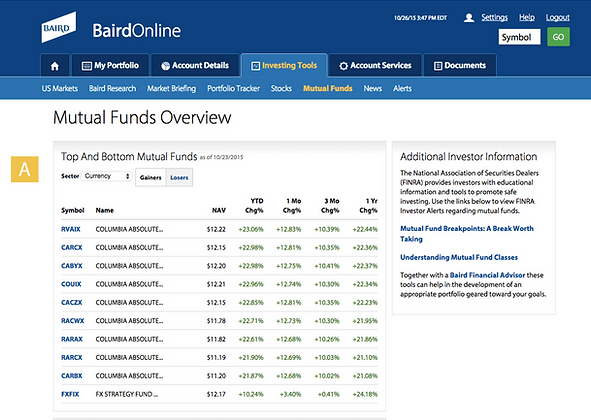591x420 pixels.
Task: Select the FX STRATEGY FUND name
Action: [127, 394]
